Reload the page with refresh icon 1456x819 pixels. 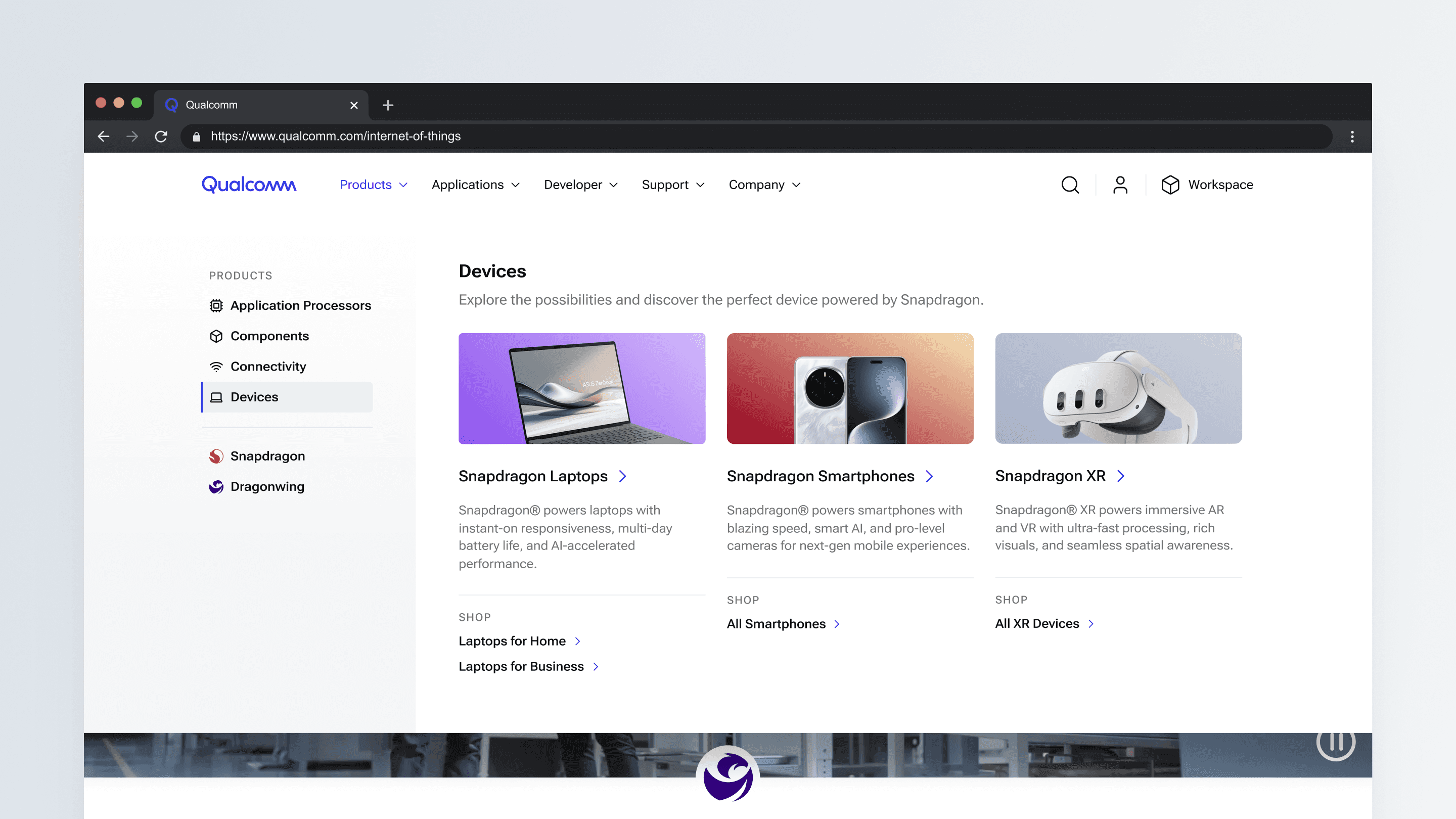pyautogui.click(x=161, y=136)
